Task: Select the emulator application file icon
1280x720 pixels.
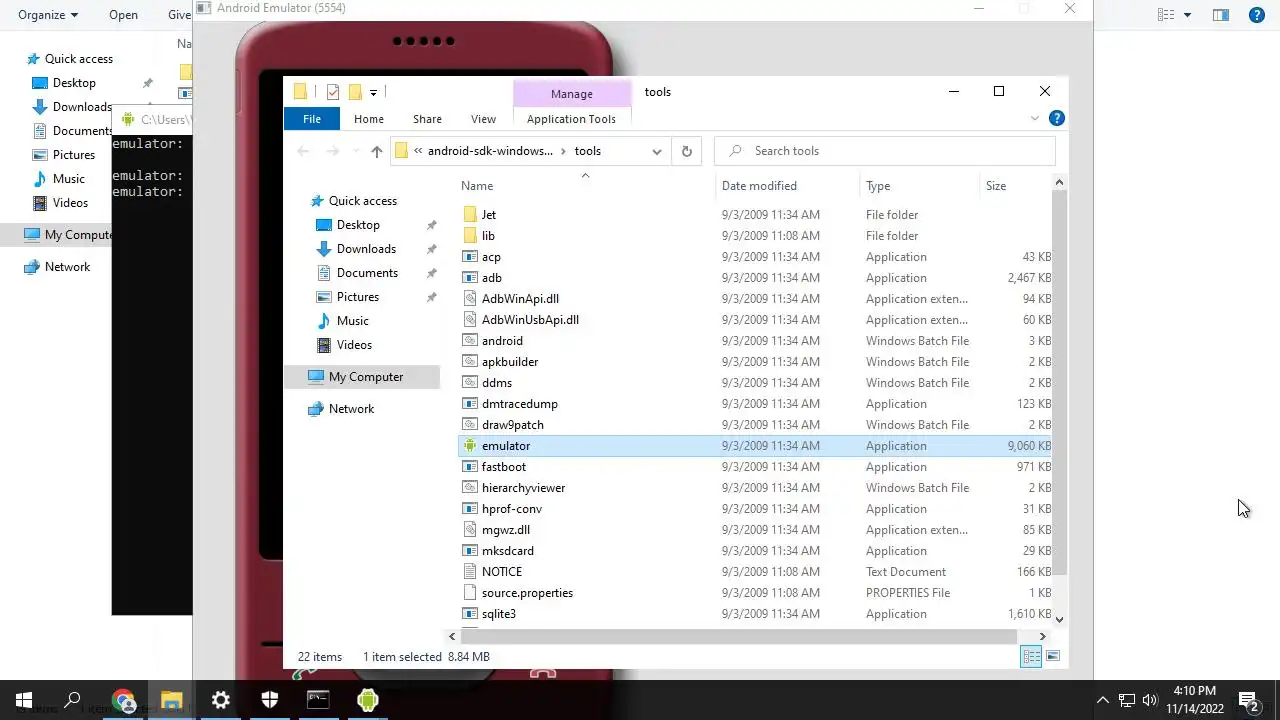Action: coord(470,446)
